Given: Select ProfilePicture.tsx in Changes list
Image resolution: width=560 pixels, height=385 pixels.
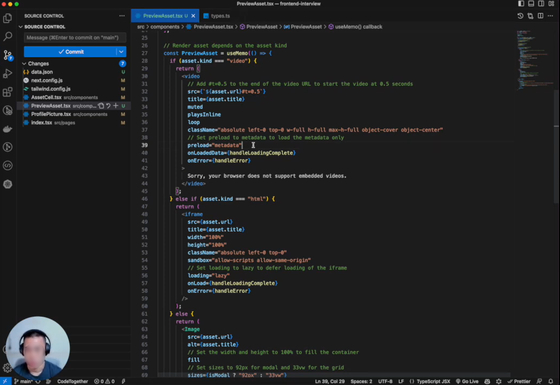Looking at the screenshot, I should click(x=74, y=114).
